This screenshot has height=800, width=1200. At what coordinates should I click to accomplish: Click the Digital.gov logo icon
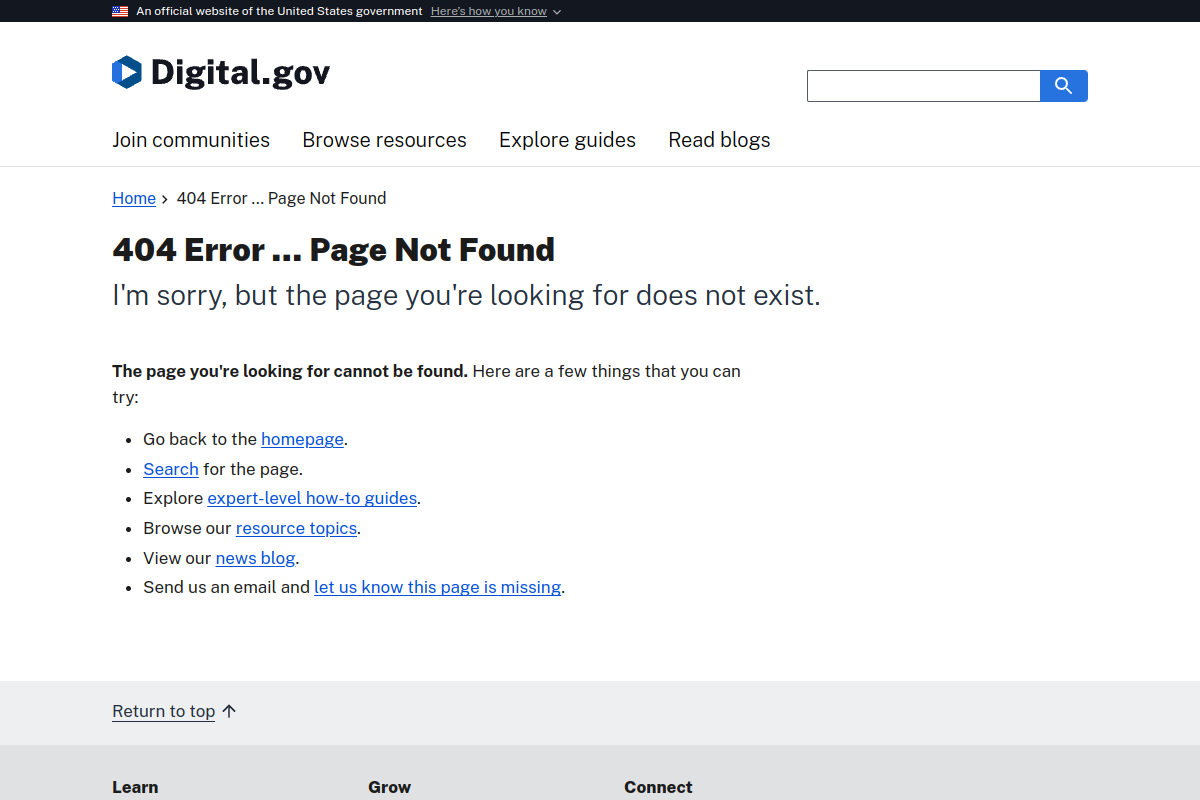tap(127, 72)
